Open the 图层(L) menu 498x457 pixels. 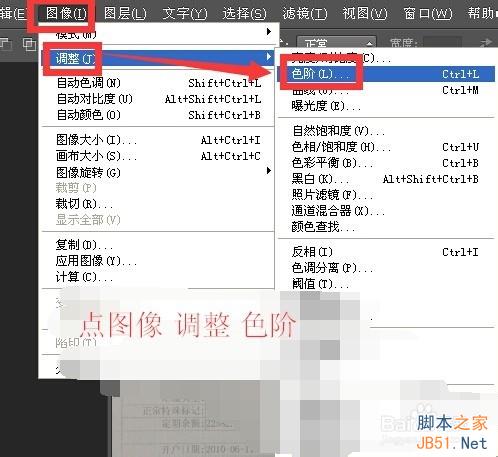(x=125, y=14)
